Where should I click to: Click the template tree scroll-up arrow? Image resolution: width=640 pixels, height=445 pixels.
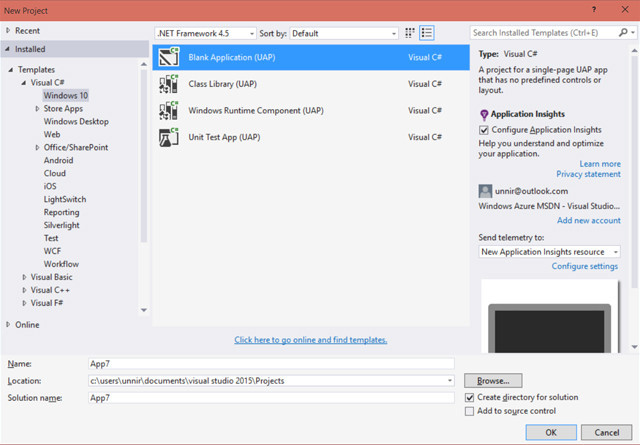[x=144, y=64]
